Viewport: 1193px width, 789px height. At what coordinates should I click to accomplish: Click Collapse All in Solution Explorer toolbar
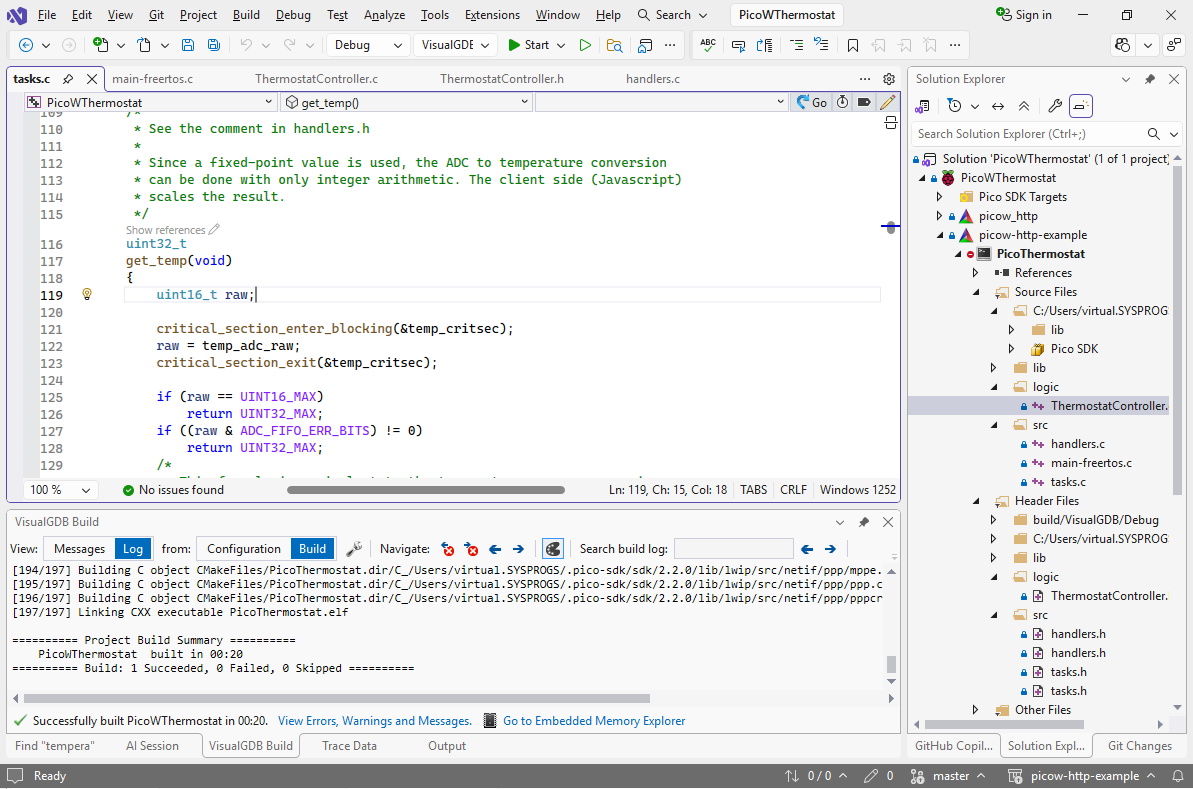pyautogui.click(x=1024, y=106)
